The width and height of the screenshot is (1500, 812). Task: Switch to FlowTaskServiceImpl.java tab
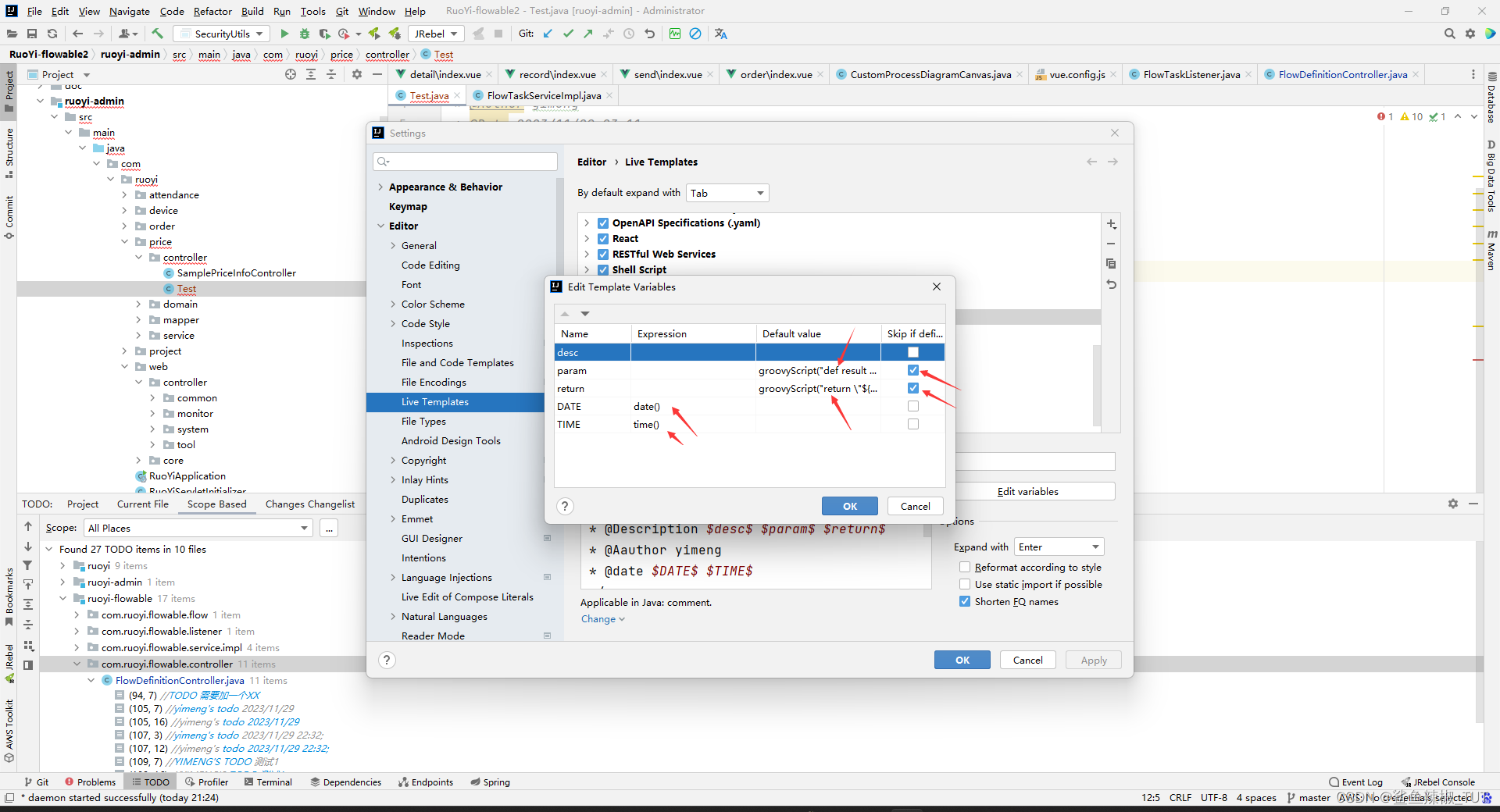543,95
